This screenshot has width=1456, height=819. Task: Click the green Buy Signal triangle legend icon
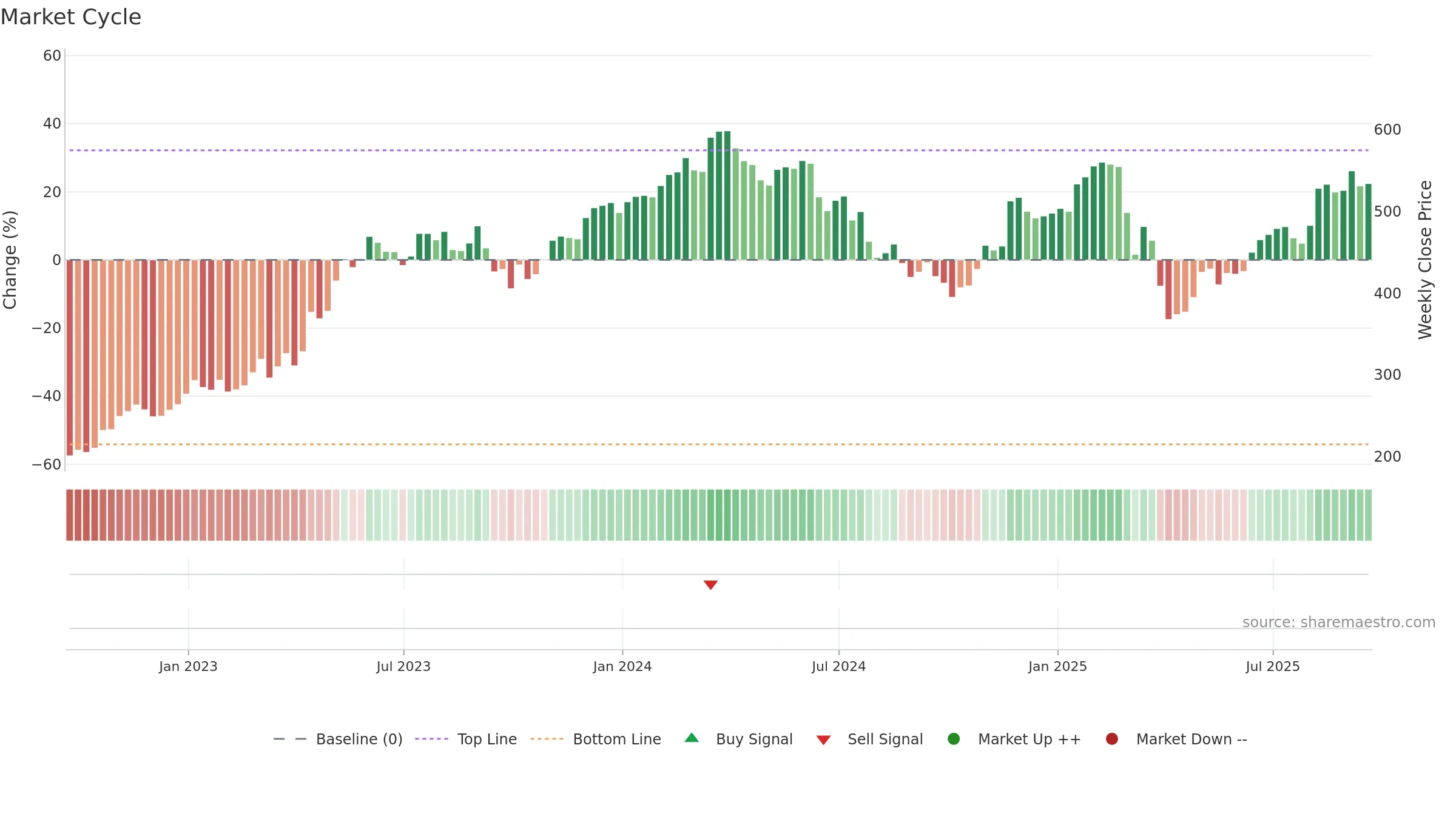(692, 738)
